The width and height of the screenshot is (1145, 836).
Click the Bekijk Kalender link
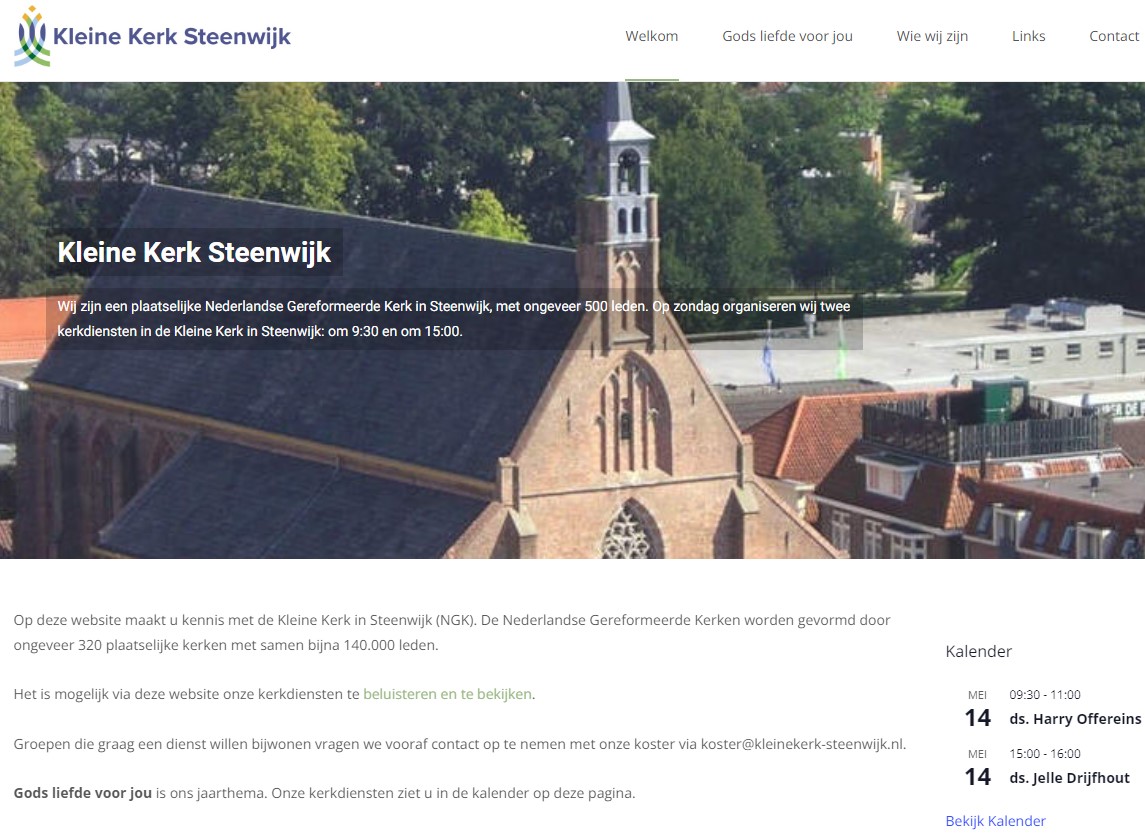995,821
